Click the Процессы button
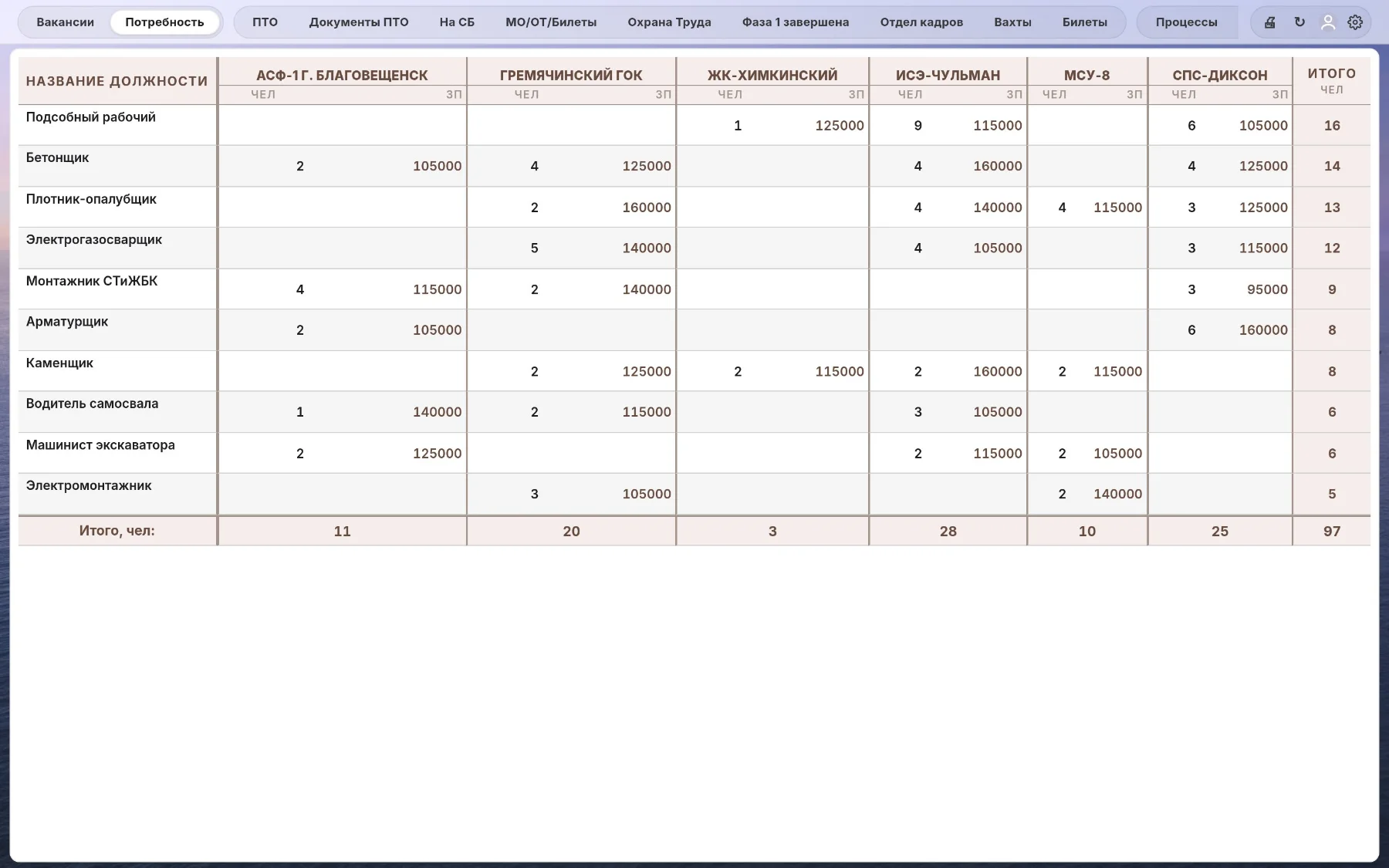 point(1186,22)
